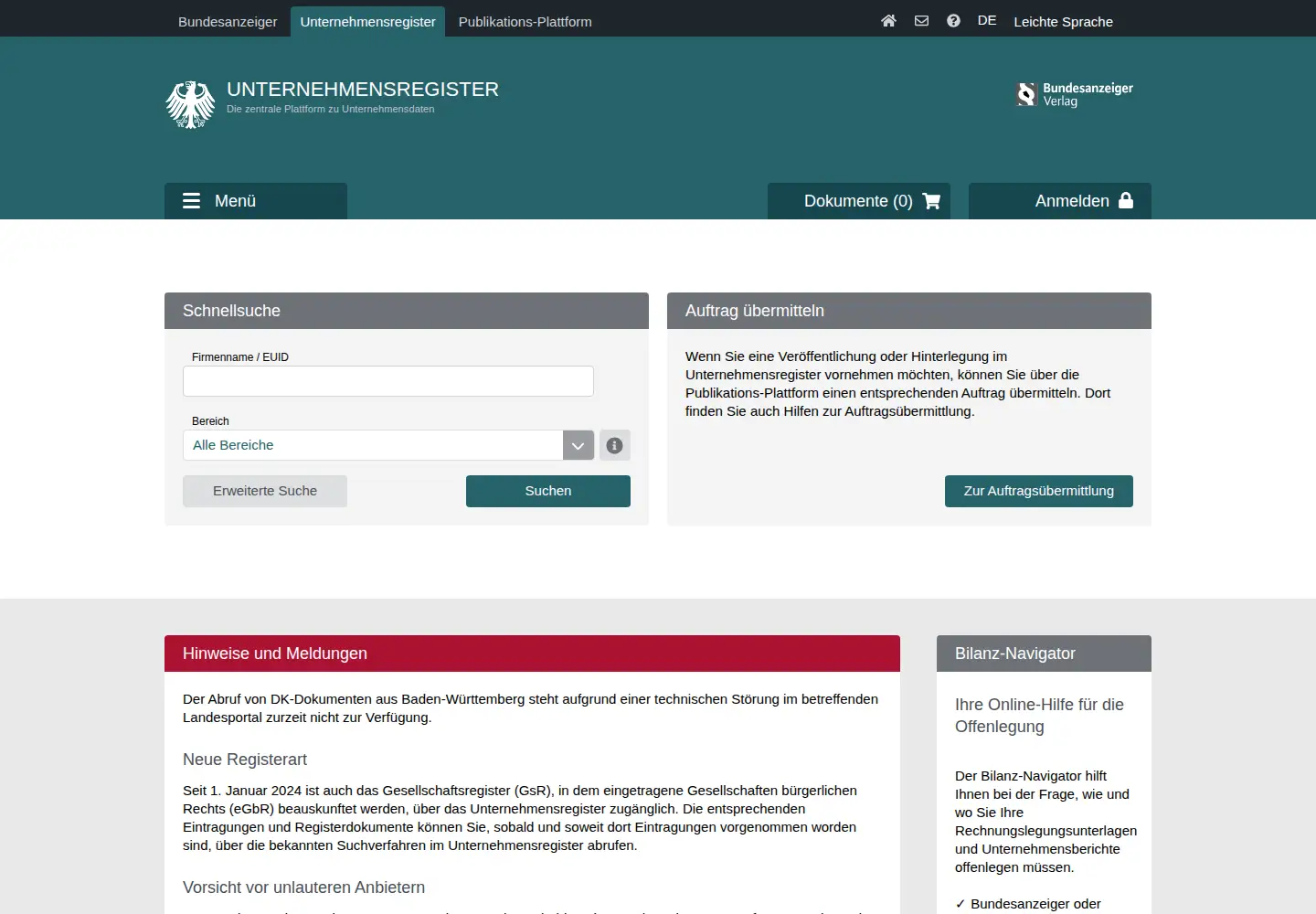The image size is (1316, 914).
Task: Click the Anmelden login button
Action: 1060,201
